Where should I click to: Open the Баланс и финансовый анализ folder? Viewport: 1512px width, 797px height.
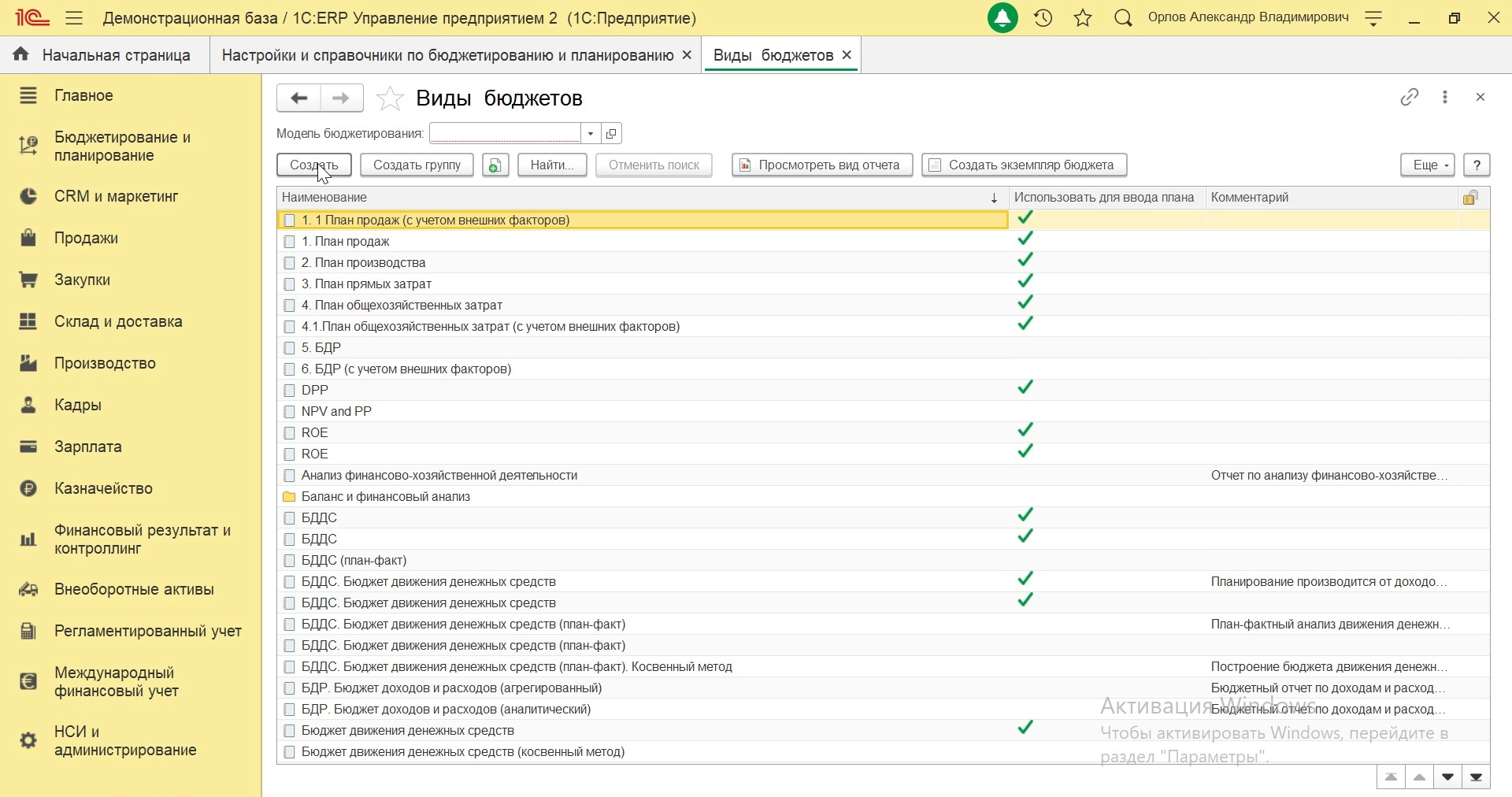(386, 497)
